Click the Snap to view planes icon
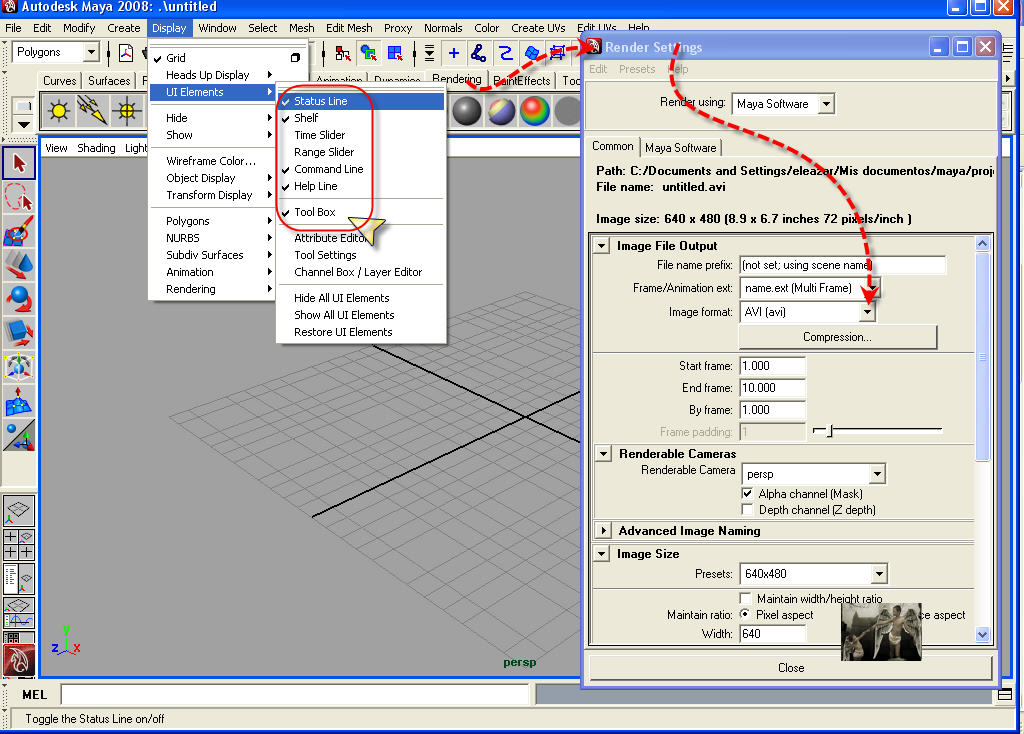The height and width of the screenshot is (734, 1024). [x=532, y=53]
